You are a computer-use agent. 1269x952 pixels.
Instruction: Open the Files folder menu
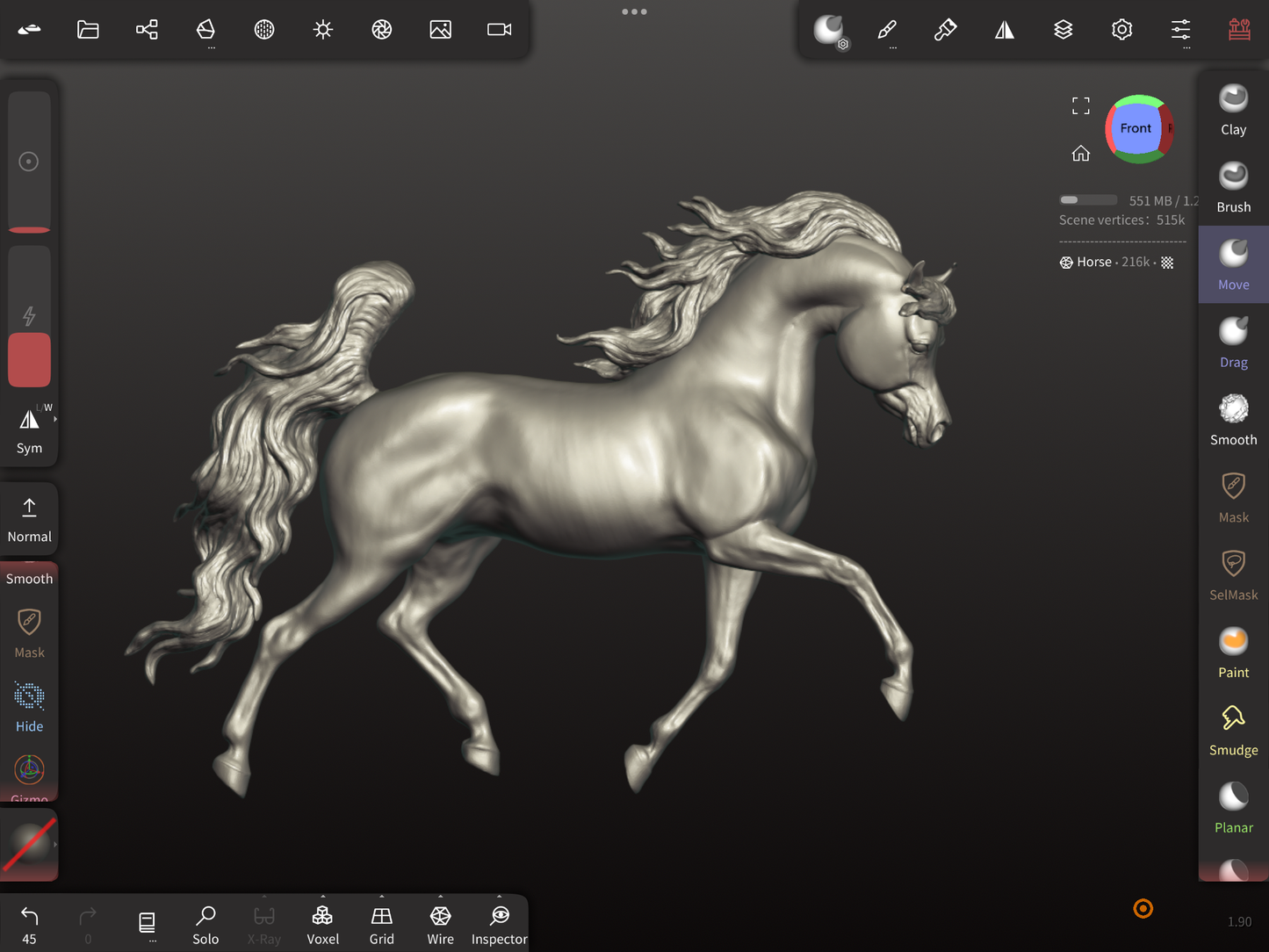point(88,30)
